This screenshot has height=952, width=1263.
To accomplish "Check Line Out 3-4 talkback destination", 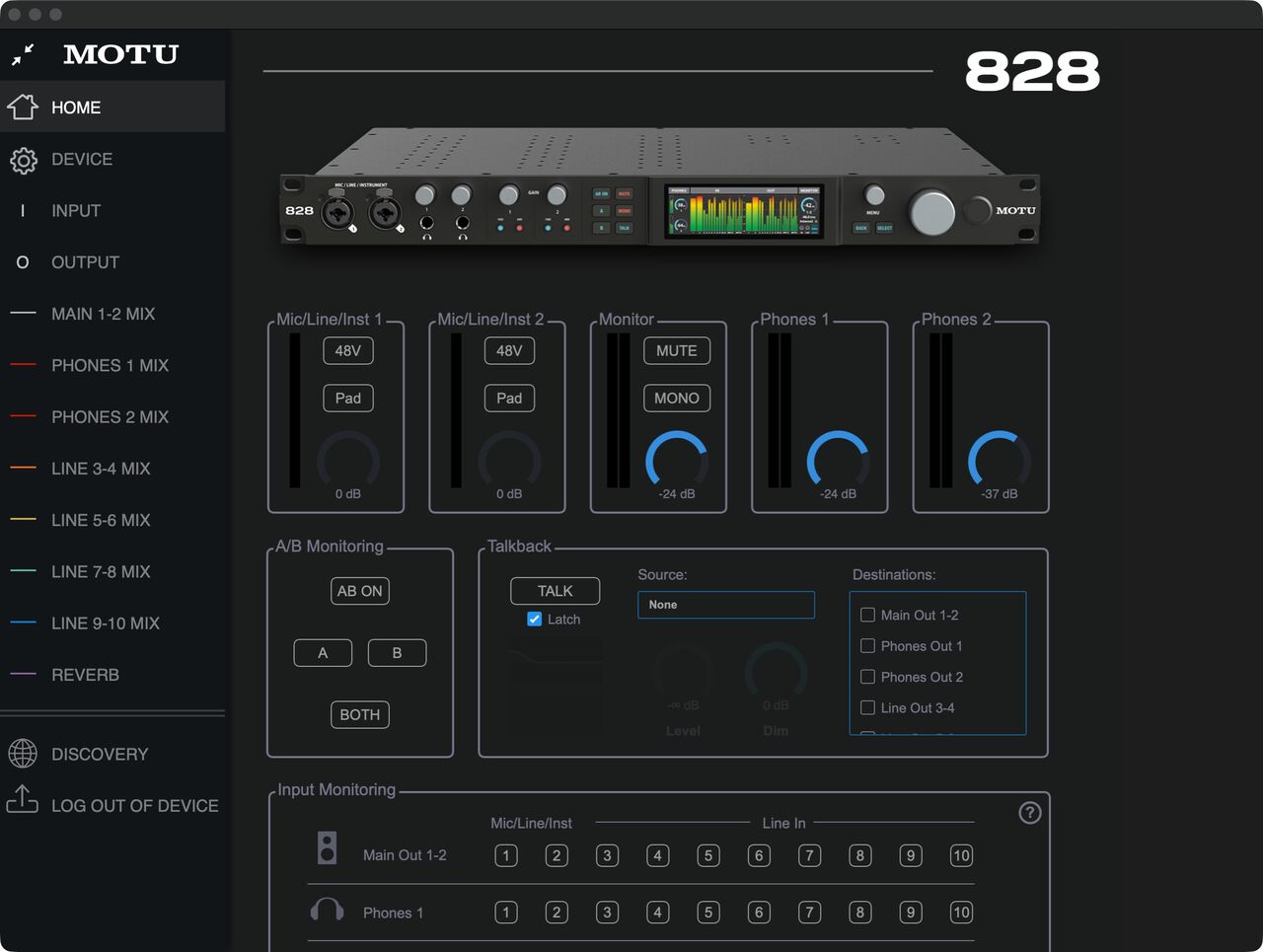I will point(868,707).
